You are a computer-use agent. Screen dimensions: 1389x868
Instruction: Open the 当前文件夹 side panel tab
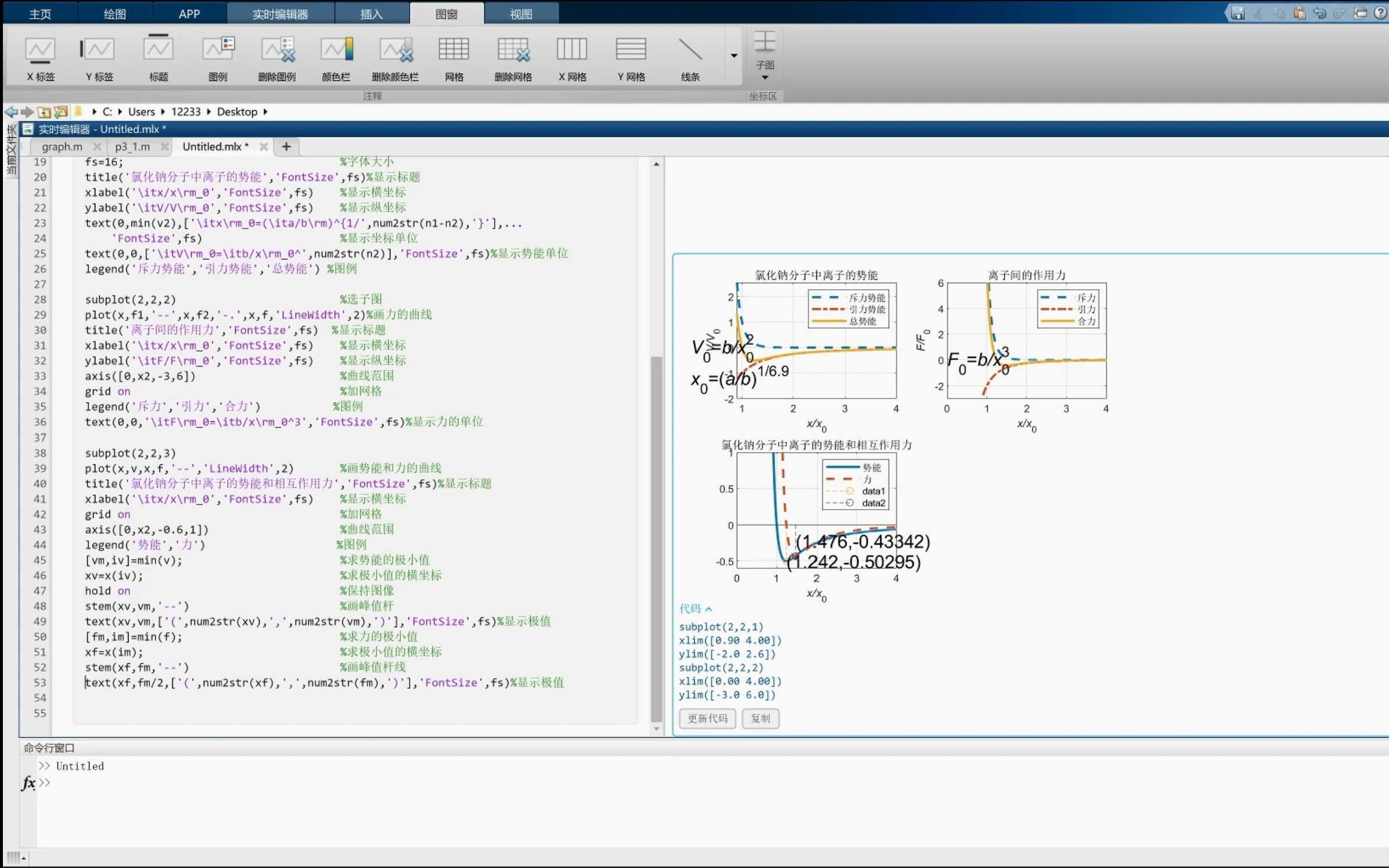click(x=10, y=150)
